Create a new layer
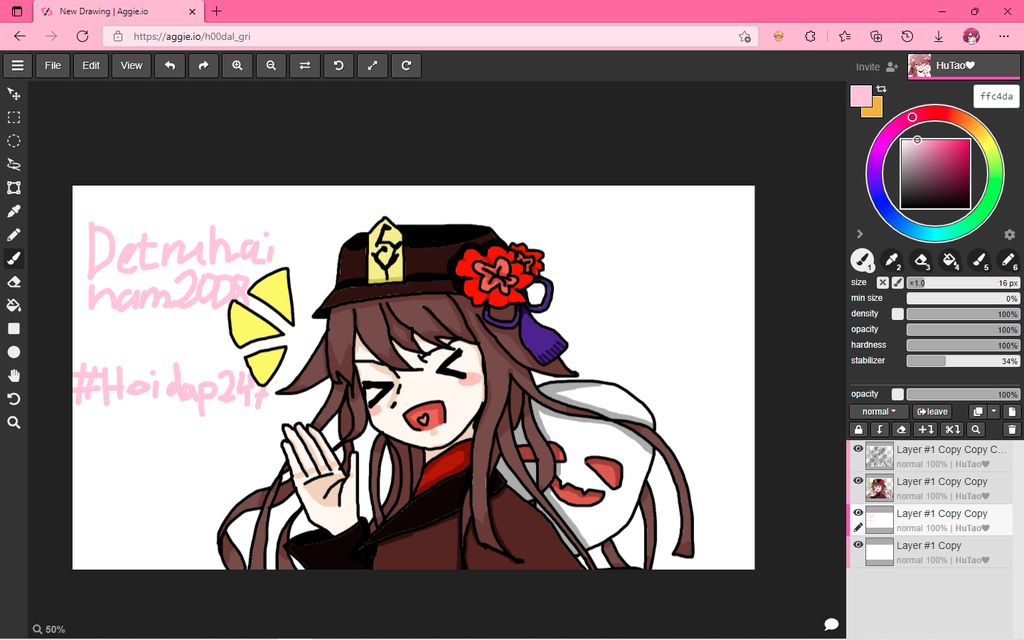The width and height of the screenshot is (1024, 640). 1012,411
